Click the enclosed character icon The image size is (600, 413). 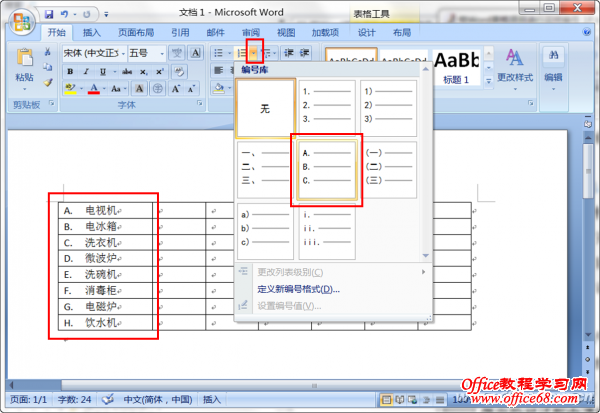click(158, 89)
